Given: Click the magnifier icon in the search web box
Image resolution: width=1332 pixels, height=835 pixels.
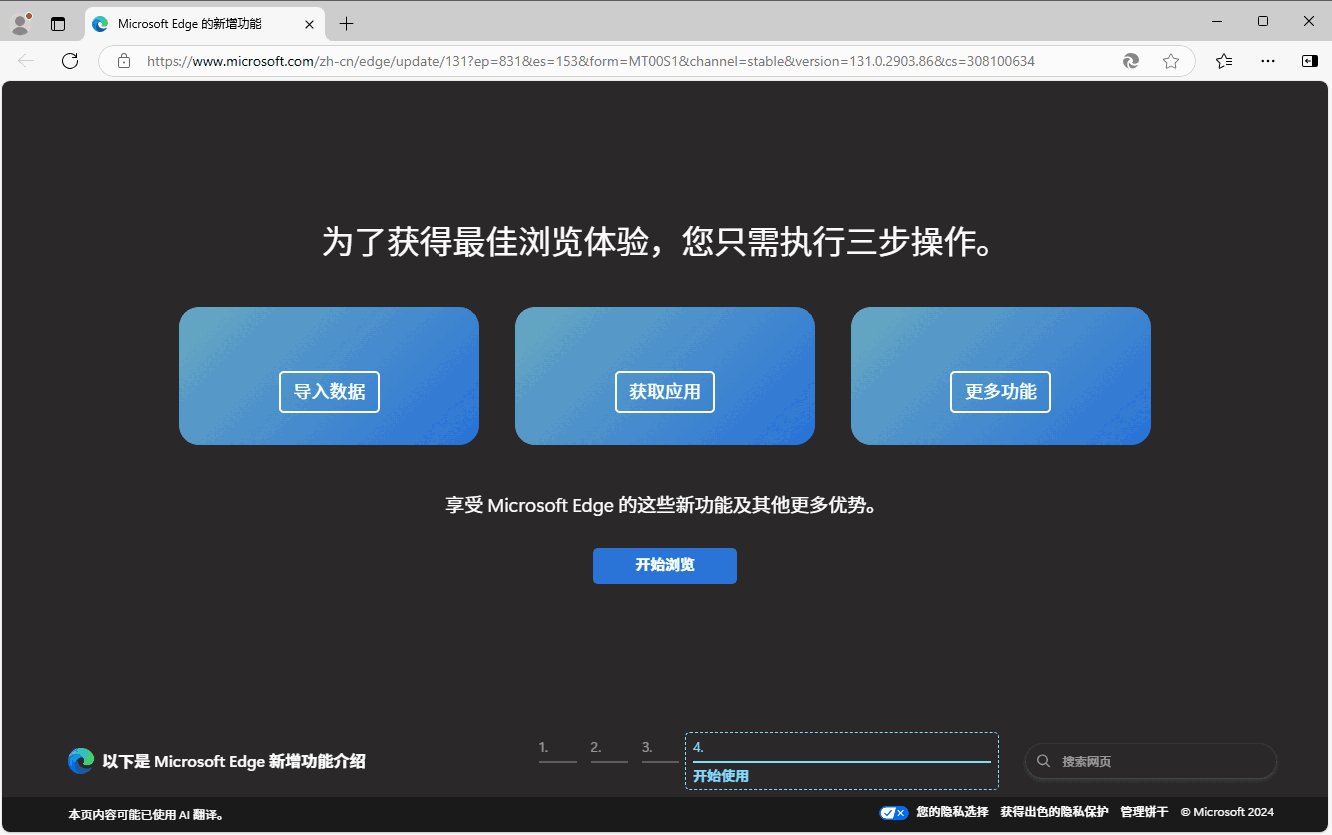Looking at the screenshot, I should pyautogui.click(x=1043, y=761).
